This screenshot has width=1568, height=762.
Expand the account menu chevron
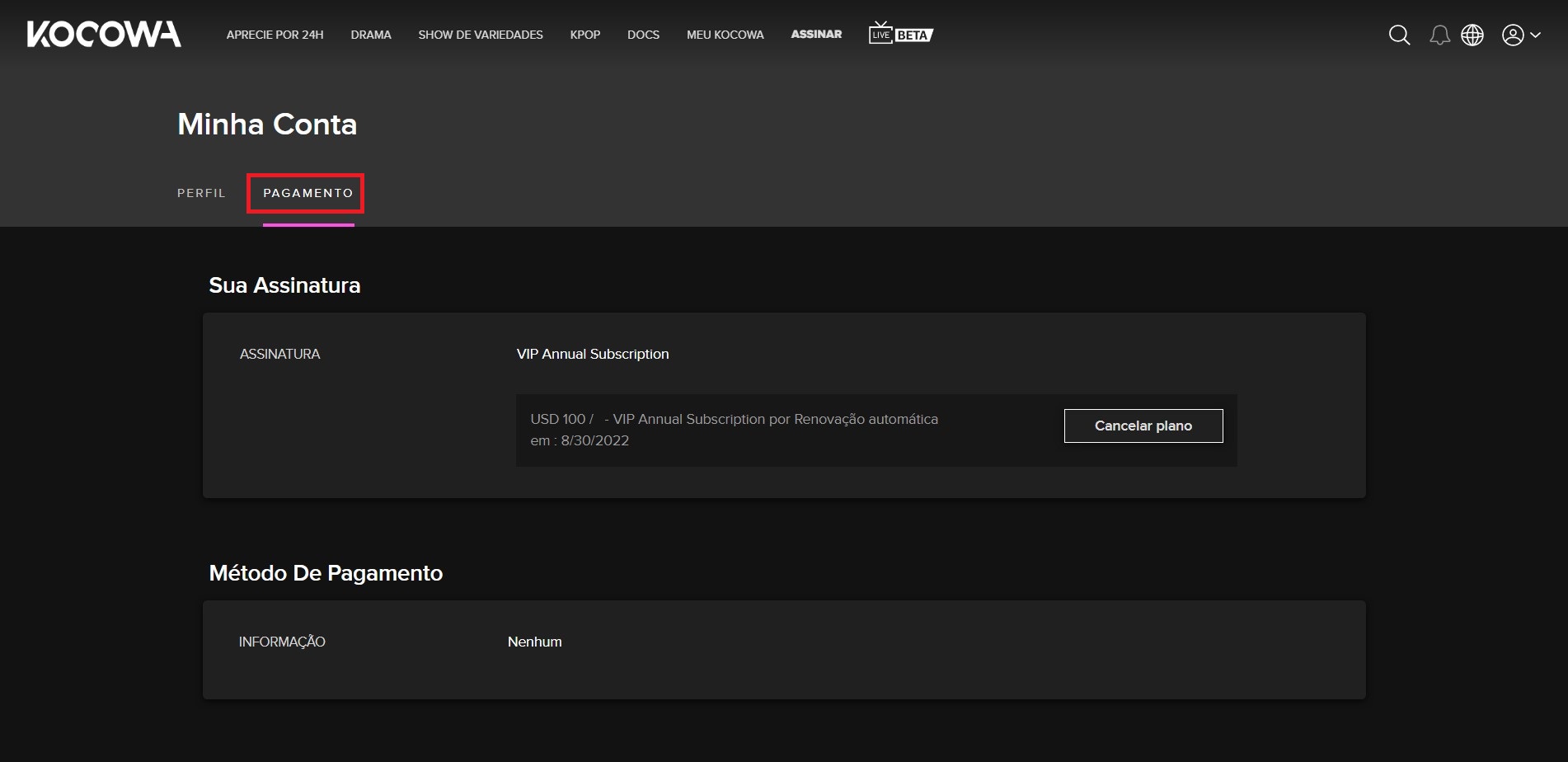pyautogui.click(x=1535, y=35)
